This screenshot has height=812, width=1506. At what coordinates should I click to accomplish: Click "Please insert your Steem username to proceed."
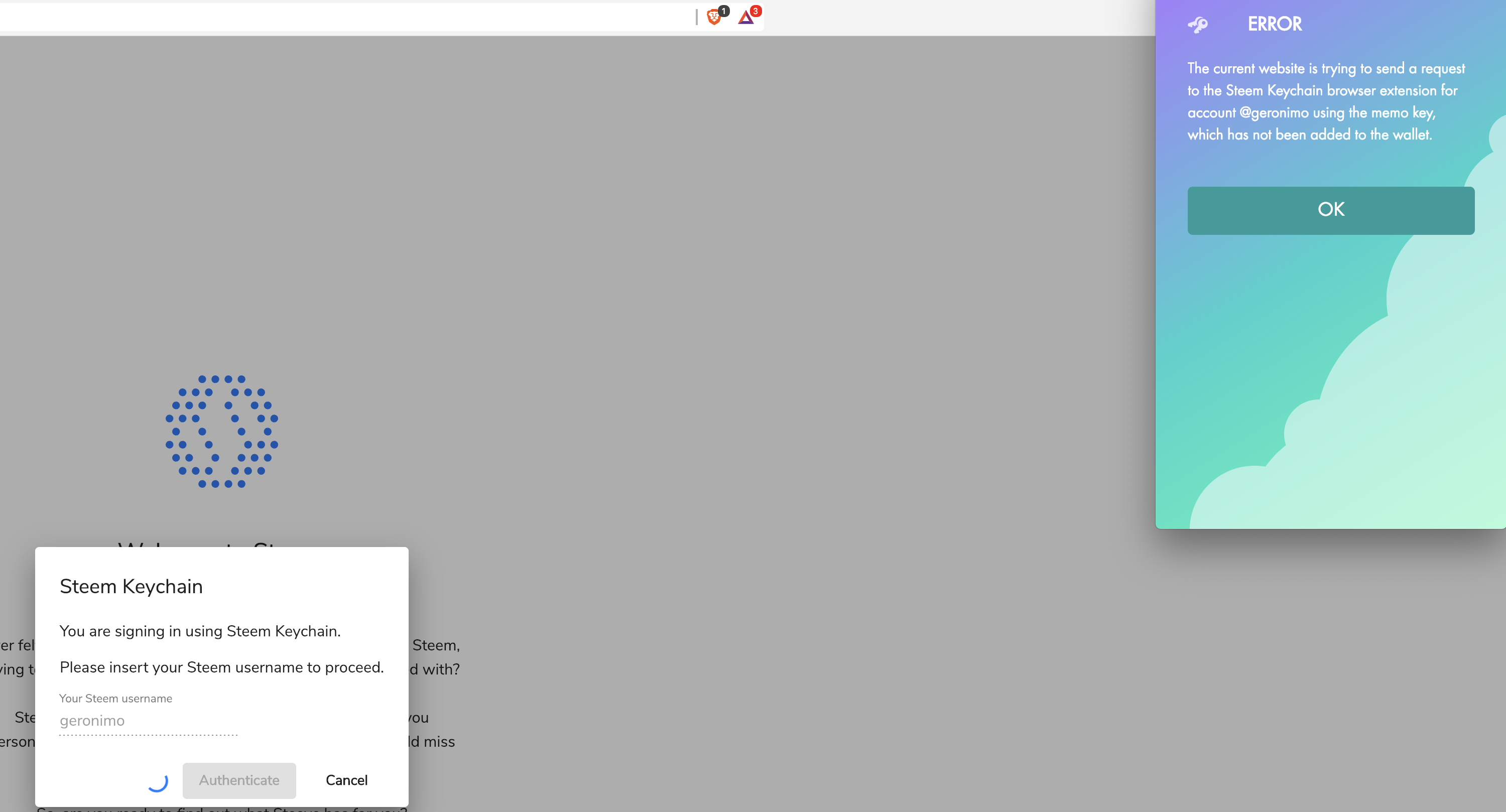(x=221, y=667)
